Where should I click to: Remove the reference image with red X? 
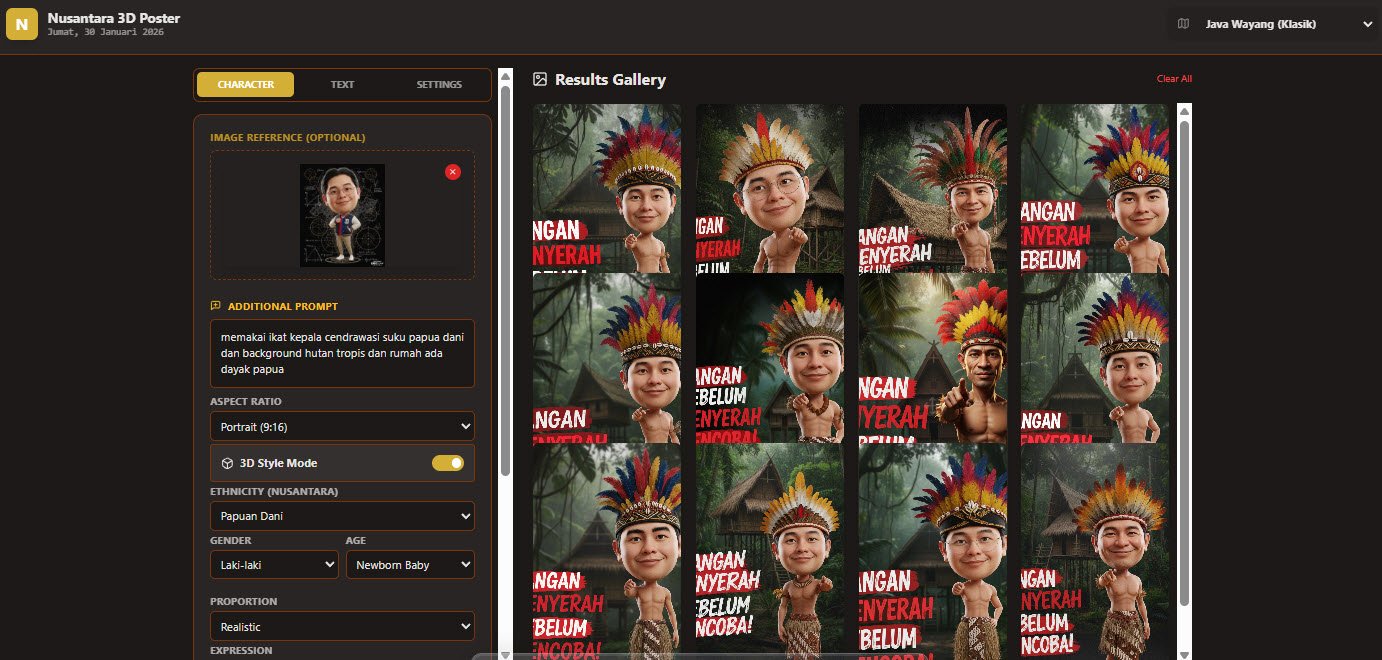[x=453, y=172]
